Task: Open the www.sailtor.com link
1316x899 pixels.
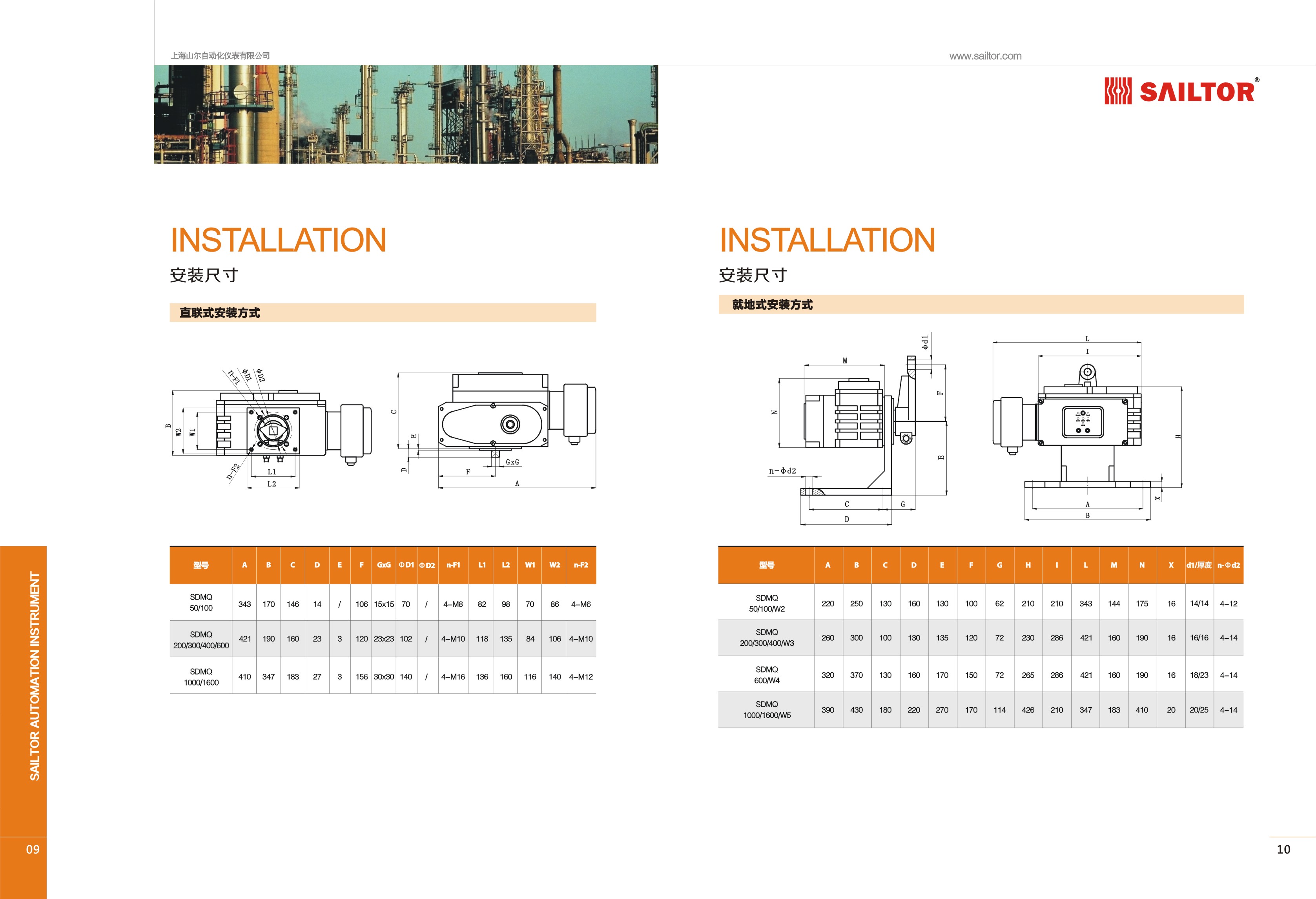Action: point(985,56)
